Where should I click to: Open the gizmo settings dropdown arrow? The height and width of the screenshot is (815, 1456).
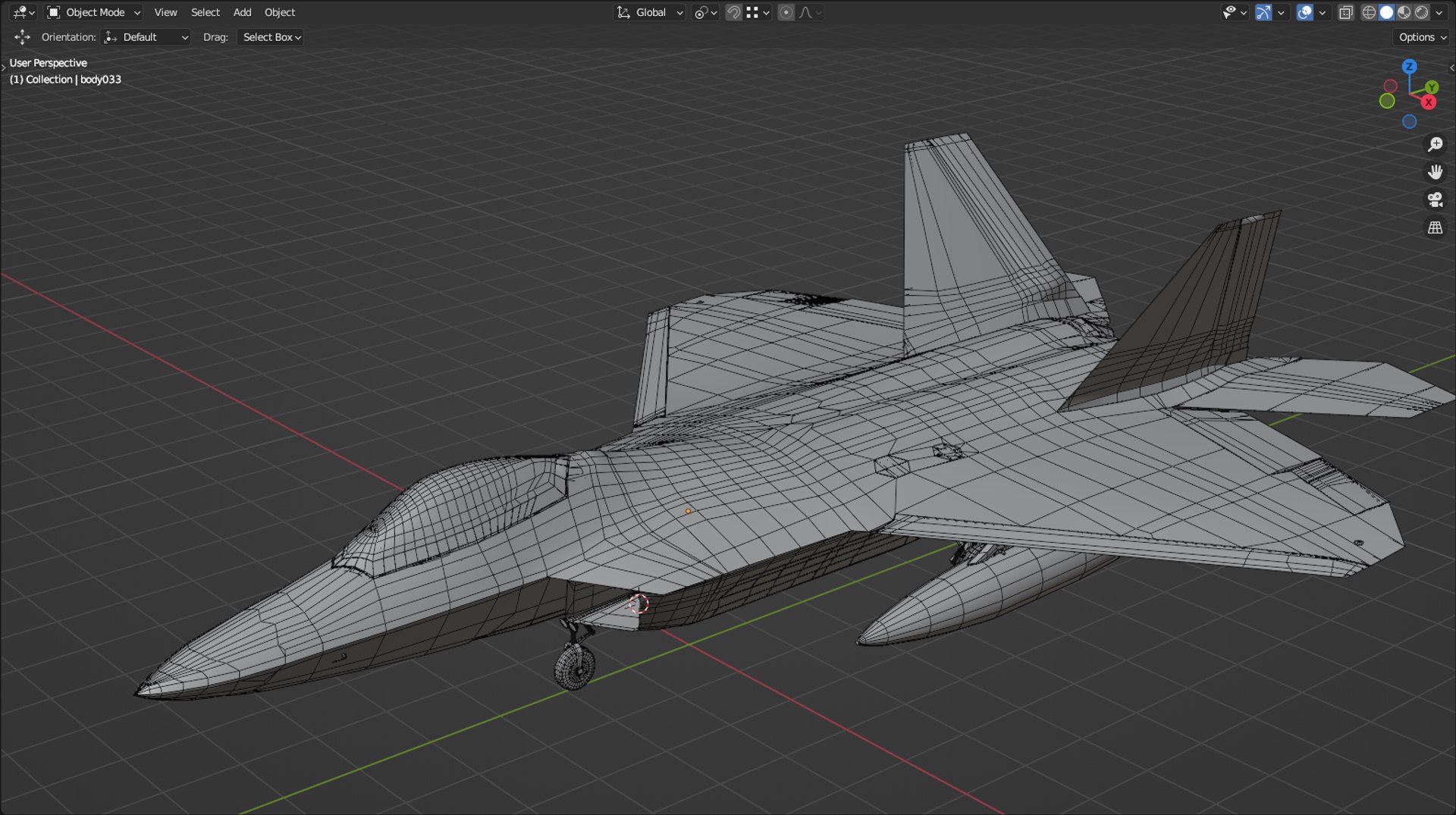1281,12
